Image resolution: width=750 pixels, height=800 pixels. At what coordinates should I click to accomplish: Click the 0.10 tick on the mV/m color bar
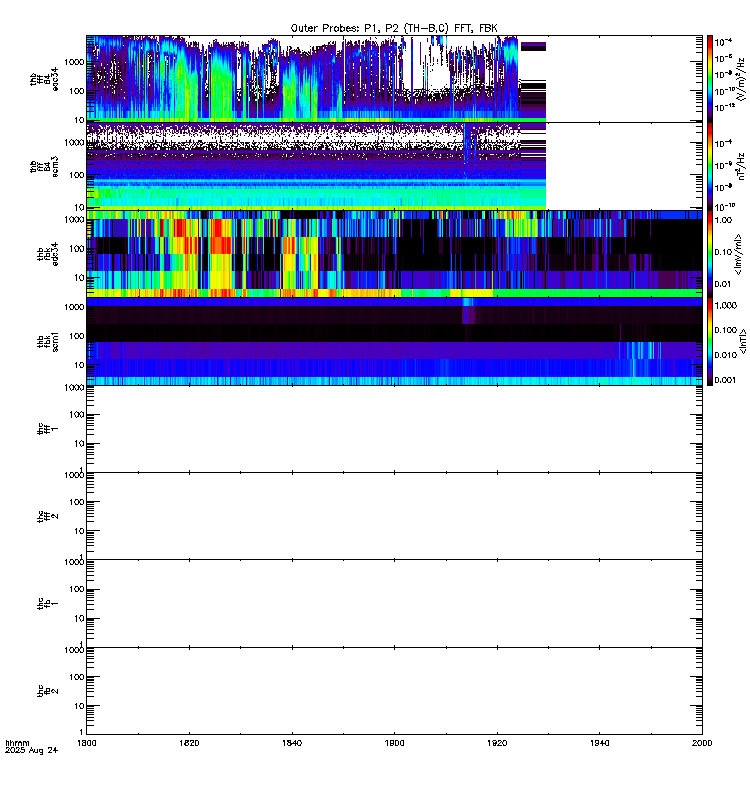point(723,252)
